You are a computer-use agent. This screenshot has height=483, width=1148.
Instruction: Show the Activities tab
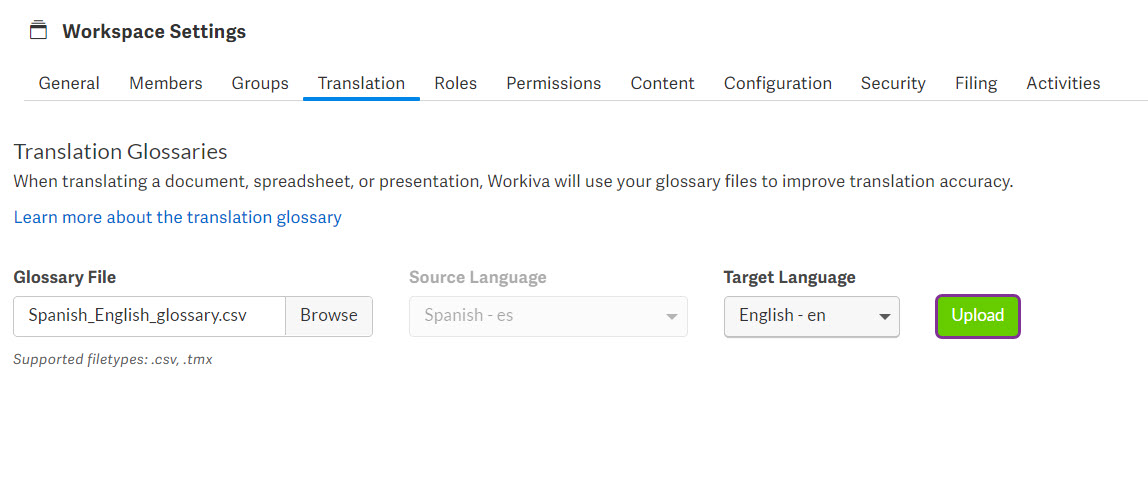pyautogui.click(x=1063, y=83)
